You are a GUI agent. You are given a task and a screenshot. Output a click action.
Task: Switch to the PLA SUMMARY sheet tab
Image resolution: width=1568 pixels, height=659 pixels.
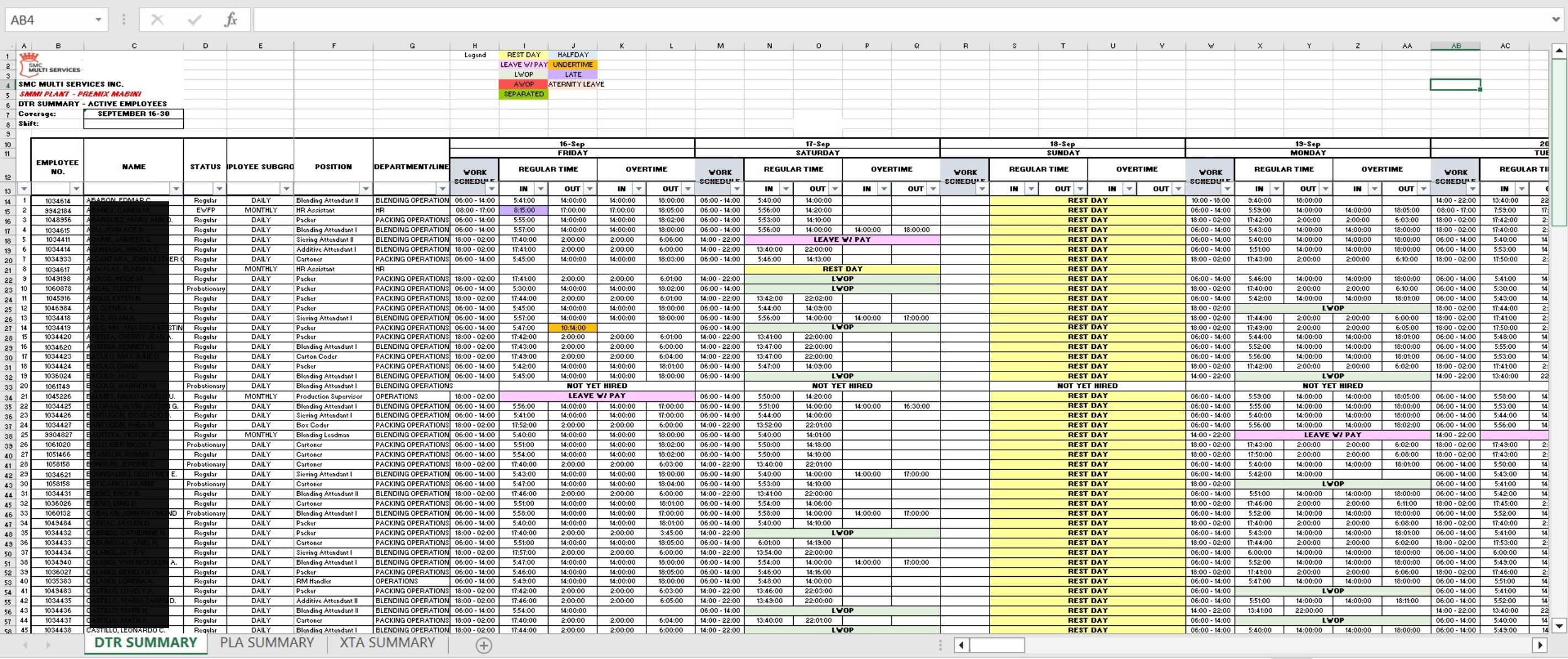[267, 643]
